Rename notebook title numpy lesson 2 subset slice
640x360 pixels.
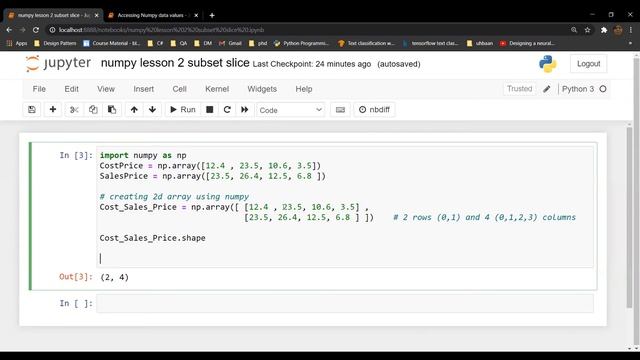(175, 63)
